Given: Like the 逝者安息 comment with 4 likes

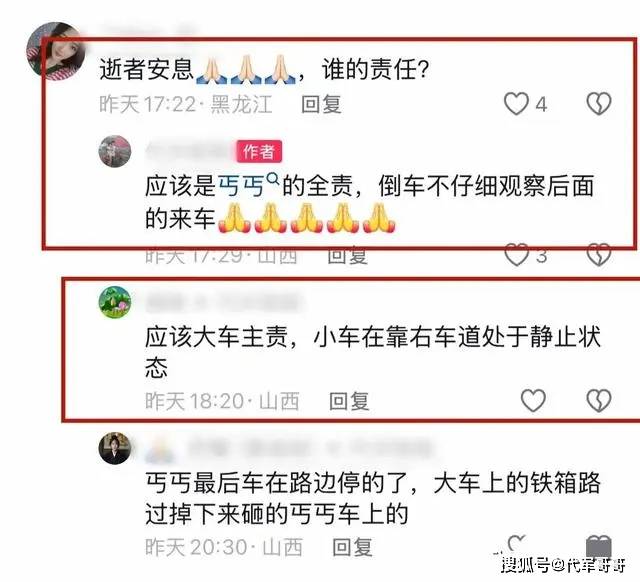Looking at the screenshot, I should [516, 104].
